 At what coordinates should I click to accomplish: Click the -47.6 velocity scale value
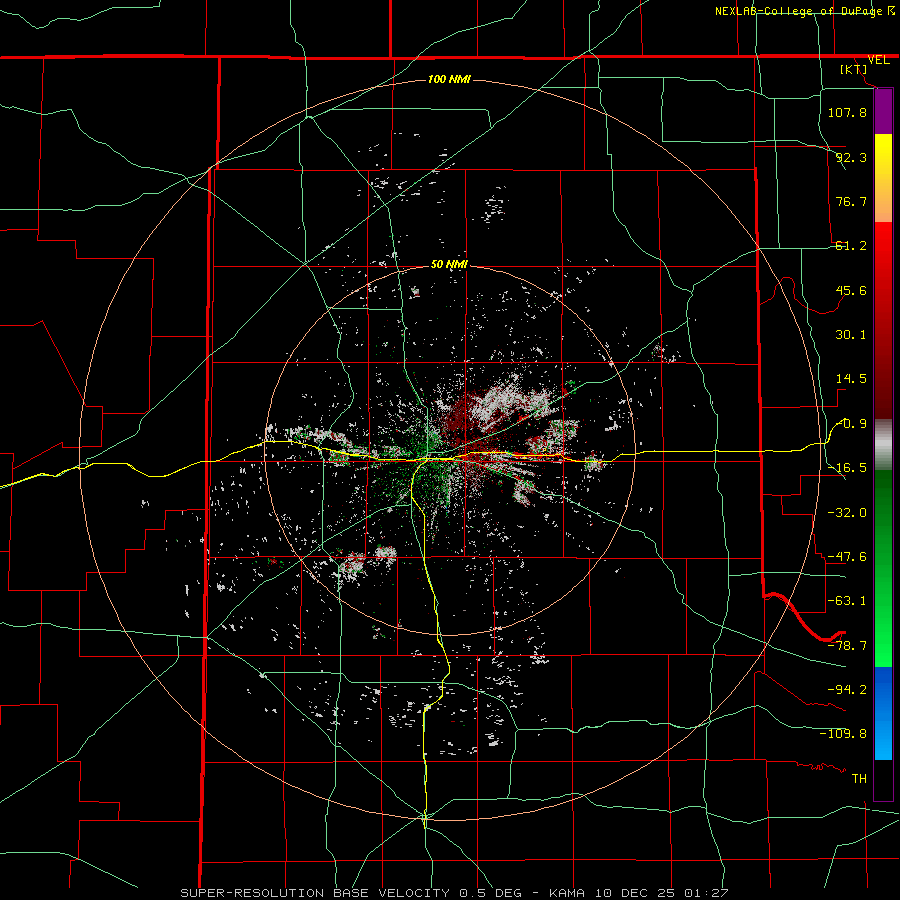click(x=847, y=557)
